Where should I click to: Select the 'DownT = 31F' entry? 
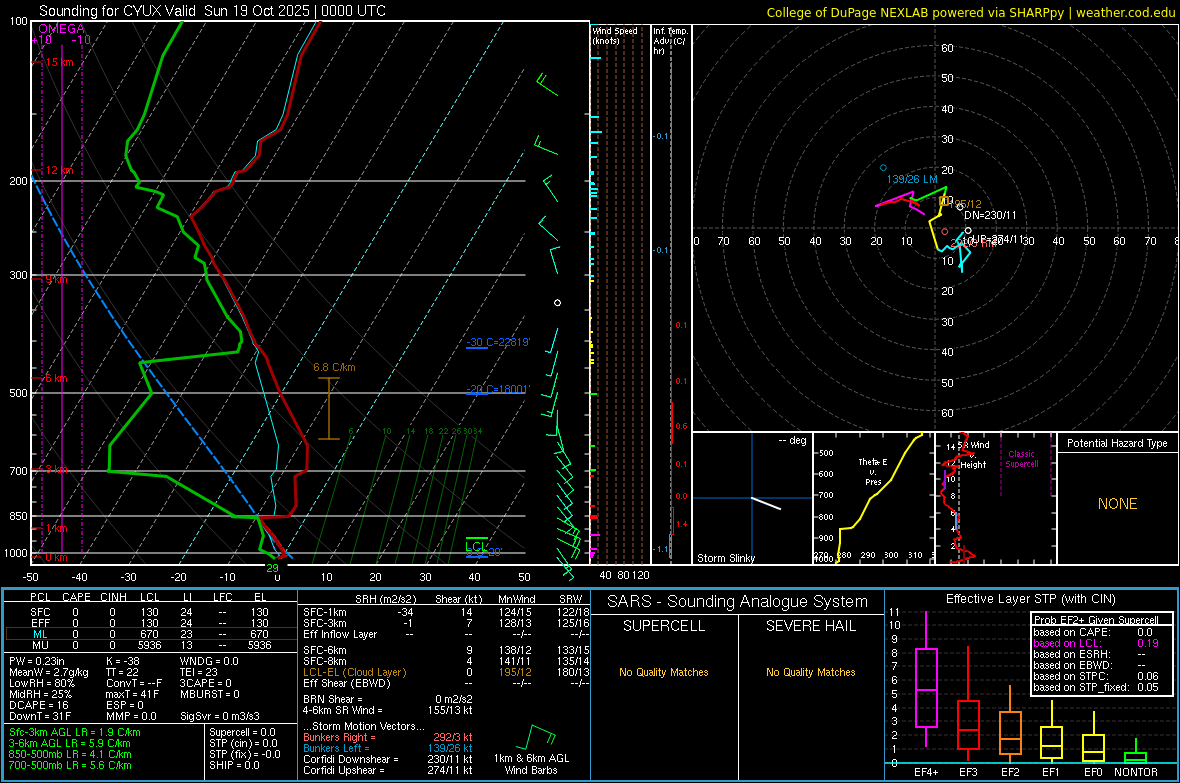pos(40,716)
